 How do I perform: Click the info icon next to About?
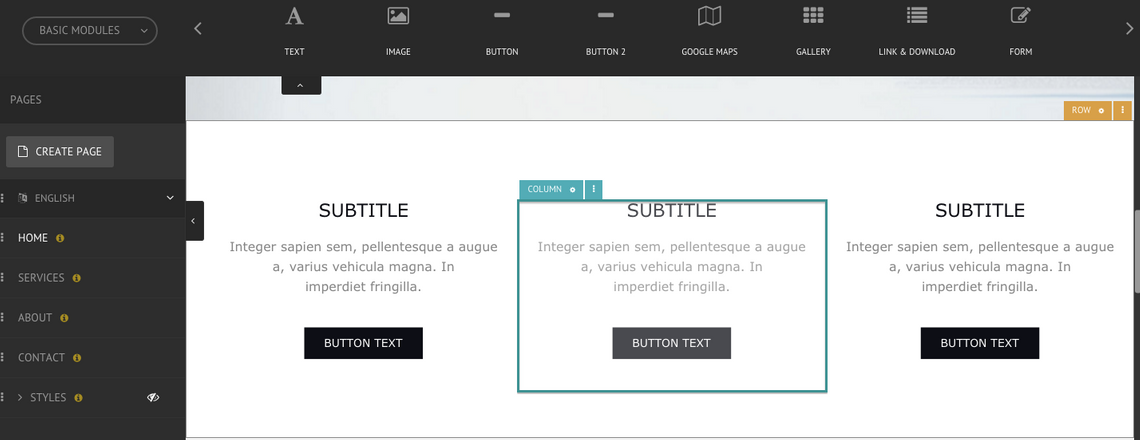tap(64, 318)
